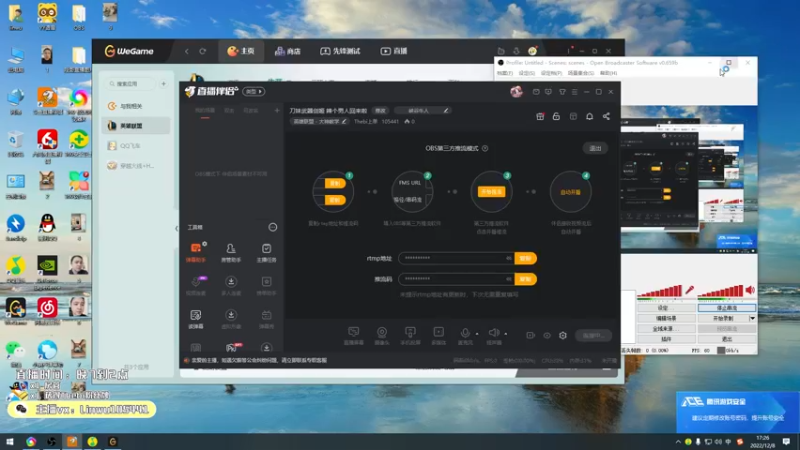Screen dimensions: 800x450
Task: Click 全域来源 in OBS window
Action: (666, 329)
